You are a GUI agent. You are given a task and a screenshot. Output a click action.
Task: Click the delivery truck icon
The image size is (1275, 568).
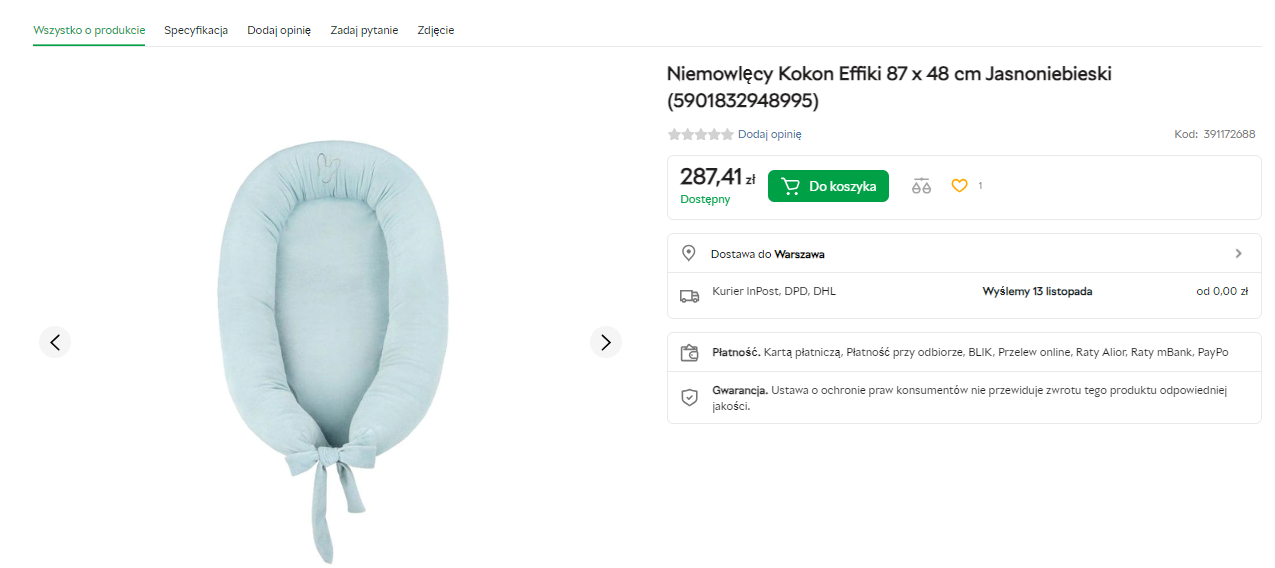[x=689, y=295]
